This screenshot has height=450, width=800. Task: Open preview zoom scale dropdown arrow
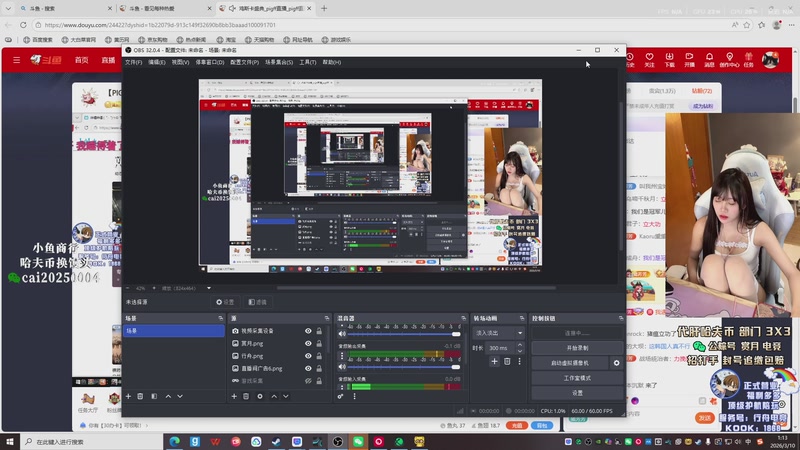point(209,288)
